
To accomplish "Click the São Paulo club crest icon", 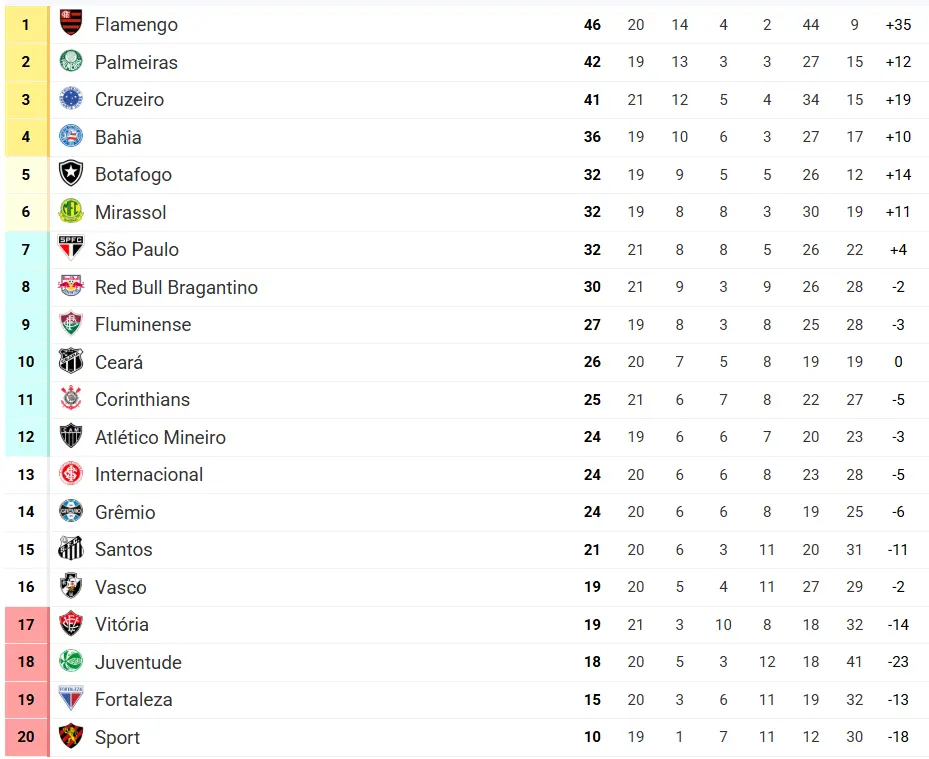I will pyautogui.click(x=71, y=249).
